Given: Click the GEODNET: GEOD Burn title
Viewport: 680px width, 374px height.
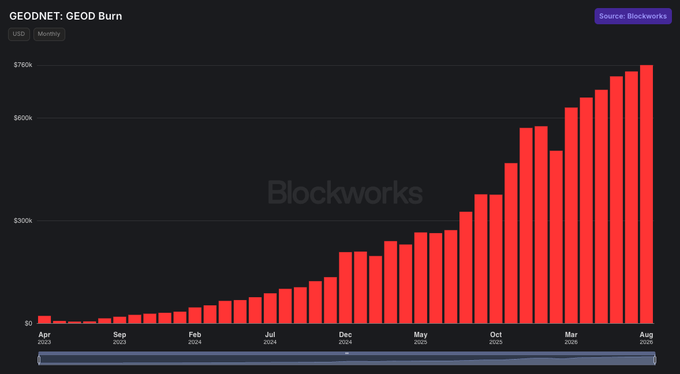Looking at the screenshot, I should [65, 16].
